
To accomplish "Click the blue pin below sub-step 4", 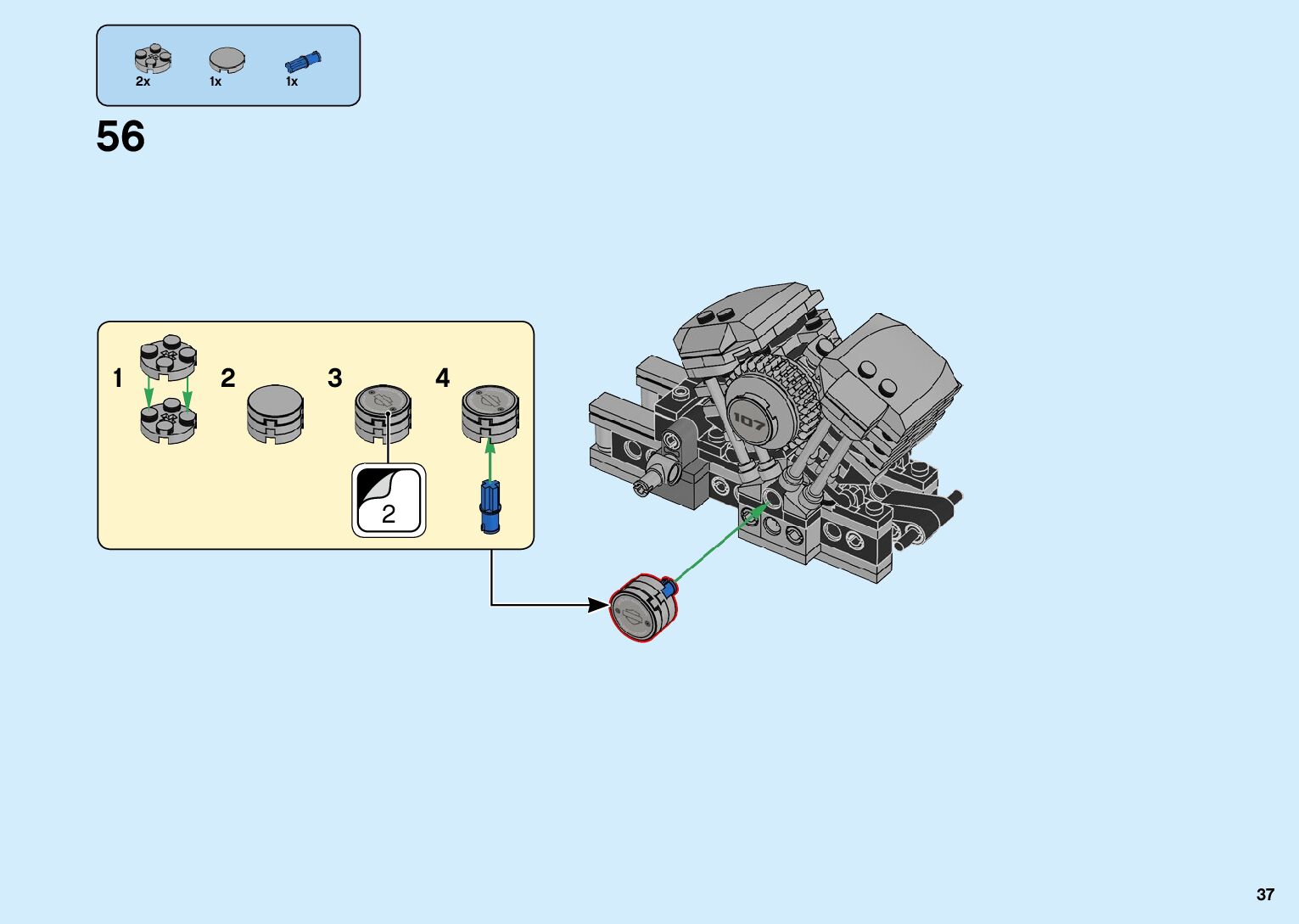I will click(490, 507).
